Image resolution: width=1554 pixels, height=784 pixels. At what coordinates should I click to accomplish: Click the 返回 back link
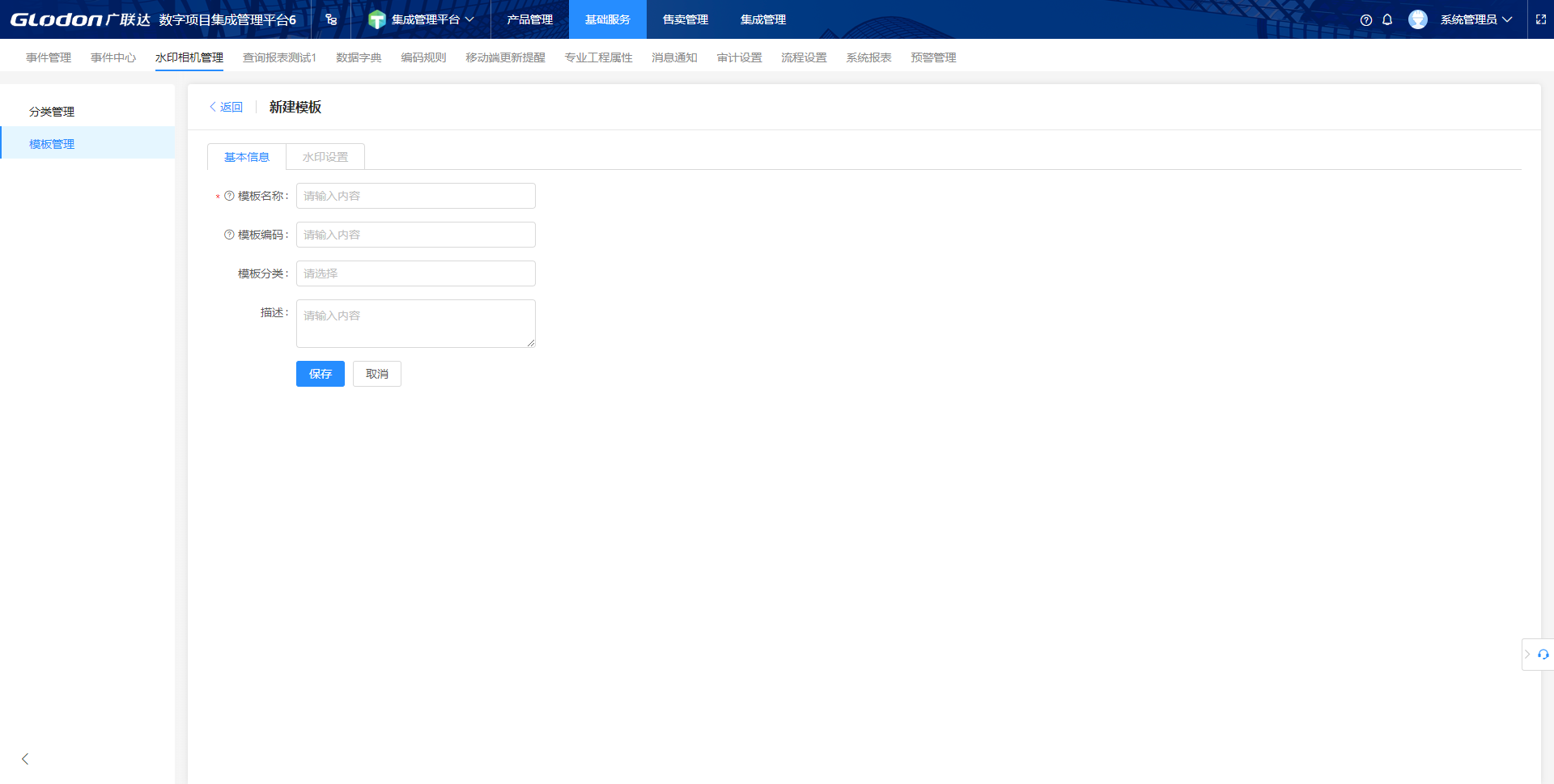(x=227, y=107)
